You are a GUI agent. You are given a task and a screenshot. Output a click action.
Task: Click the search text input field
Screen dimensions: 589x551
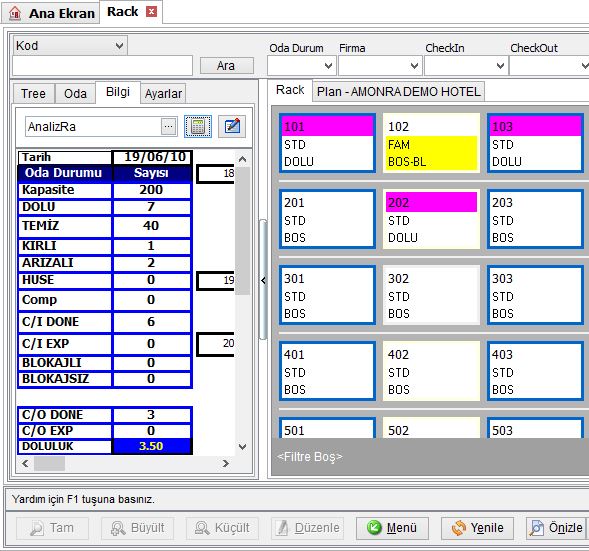coord(103,66)
